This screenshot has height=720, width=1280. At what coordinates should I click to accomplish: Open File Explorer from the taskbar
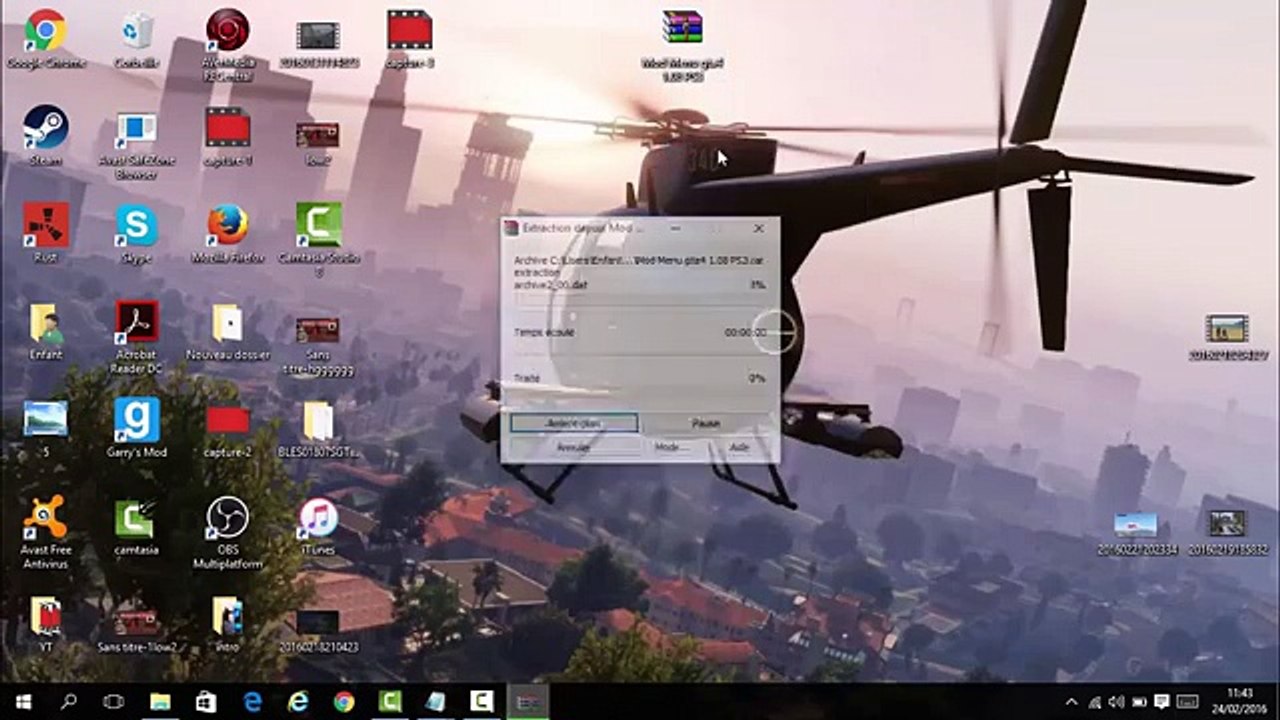[160, 702]
